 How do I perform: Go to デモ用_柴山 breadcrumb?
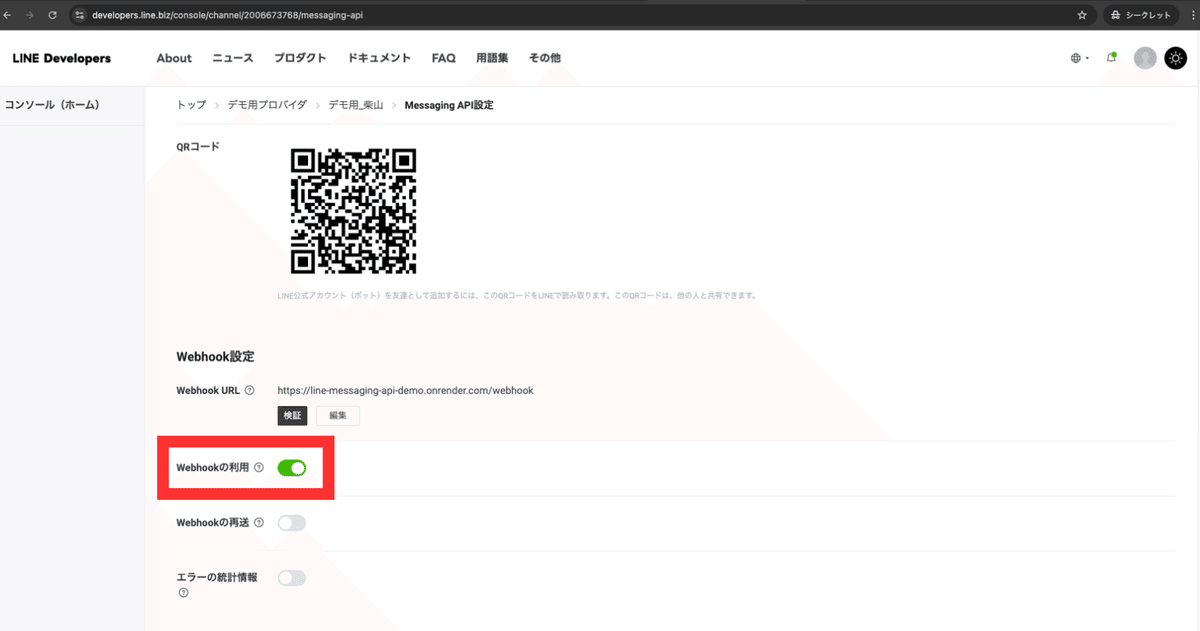point(356,105)
